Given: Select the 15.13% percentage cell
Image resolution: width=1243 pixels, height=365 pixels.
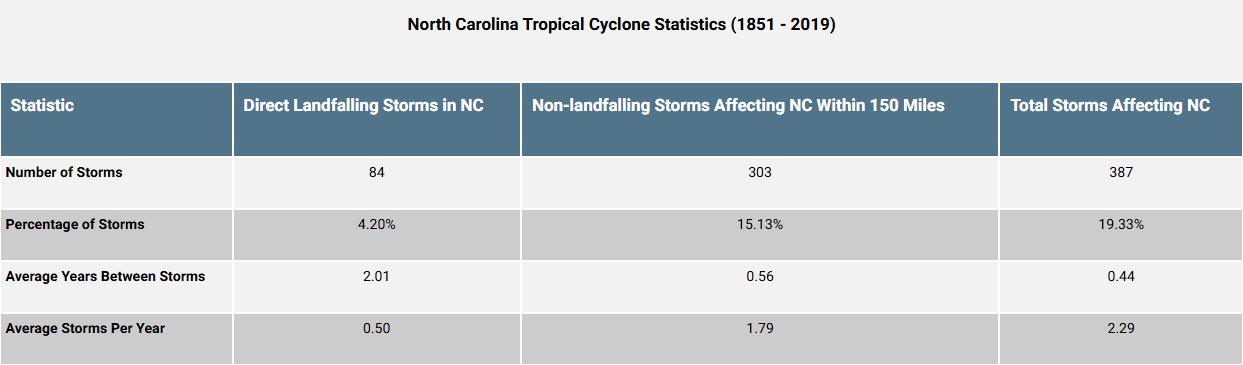Looking at the screenshot, I should tap(760, 224).
